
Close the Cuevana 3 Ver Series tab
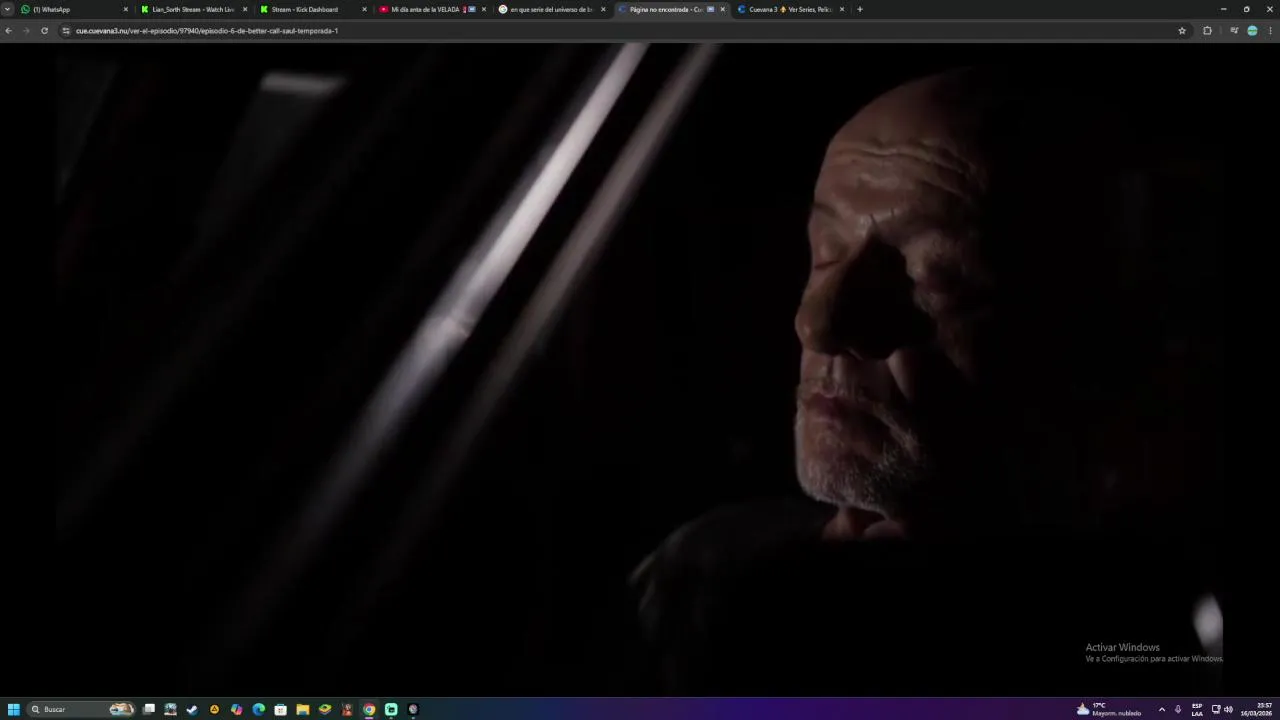click(842, 9)
